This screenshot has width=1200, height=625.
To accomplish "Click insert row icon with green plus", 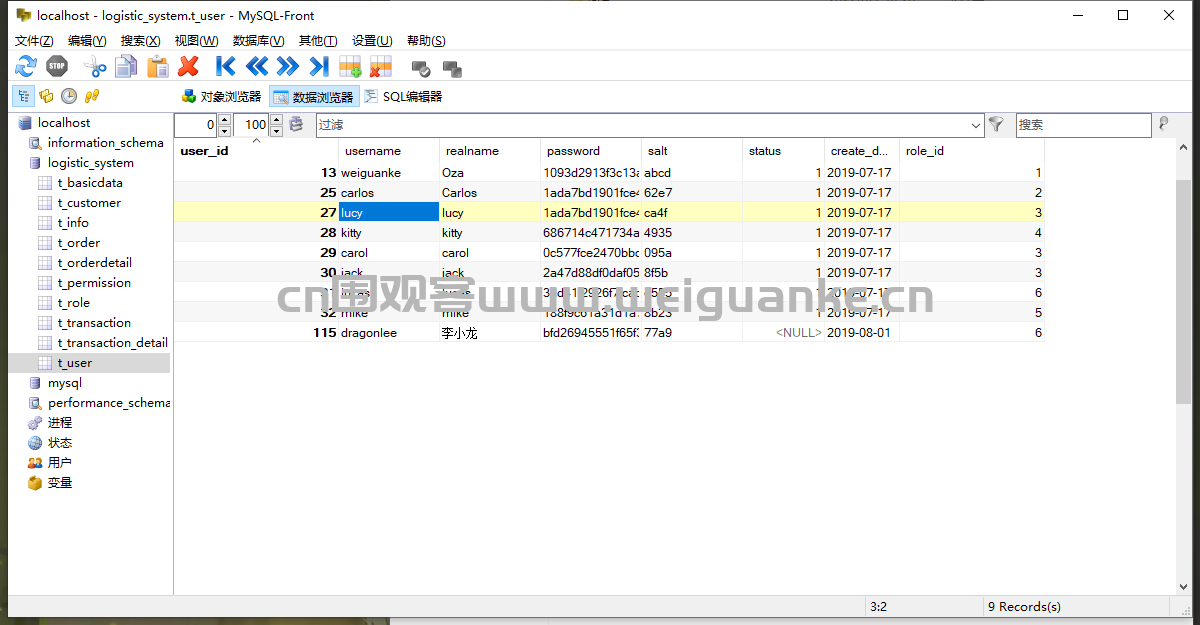I will 350,67.
